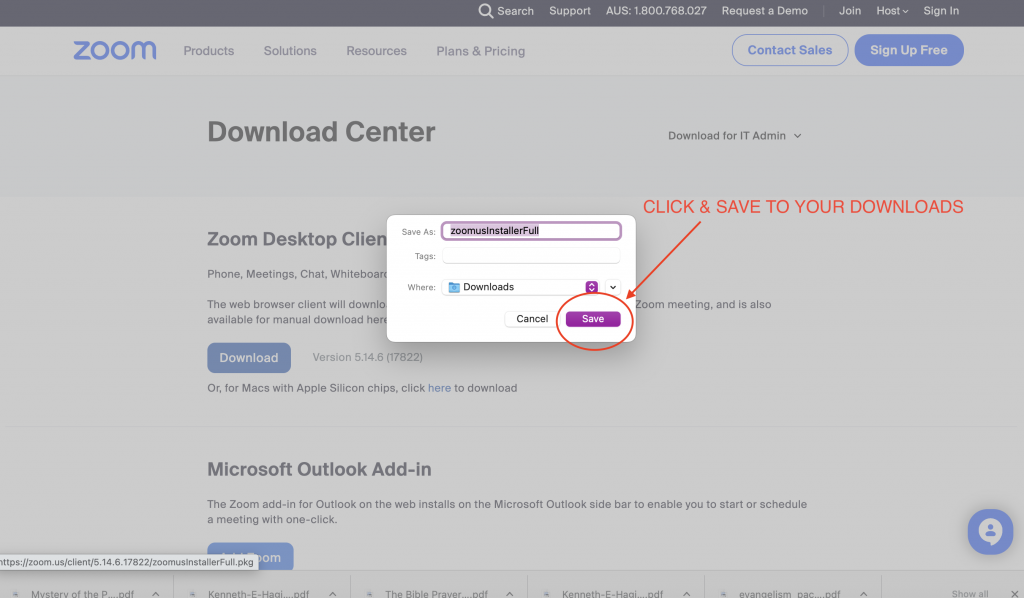Click the Tags input field
Image resolution: width=1024 pixels, height=598 pixels.
point(531,256)
